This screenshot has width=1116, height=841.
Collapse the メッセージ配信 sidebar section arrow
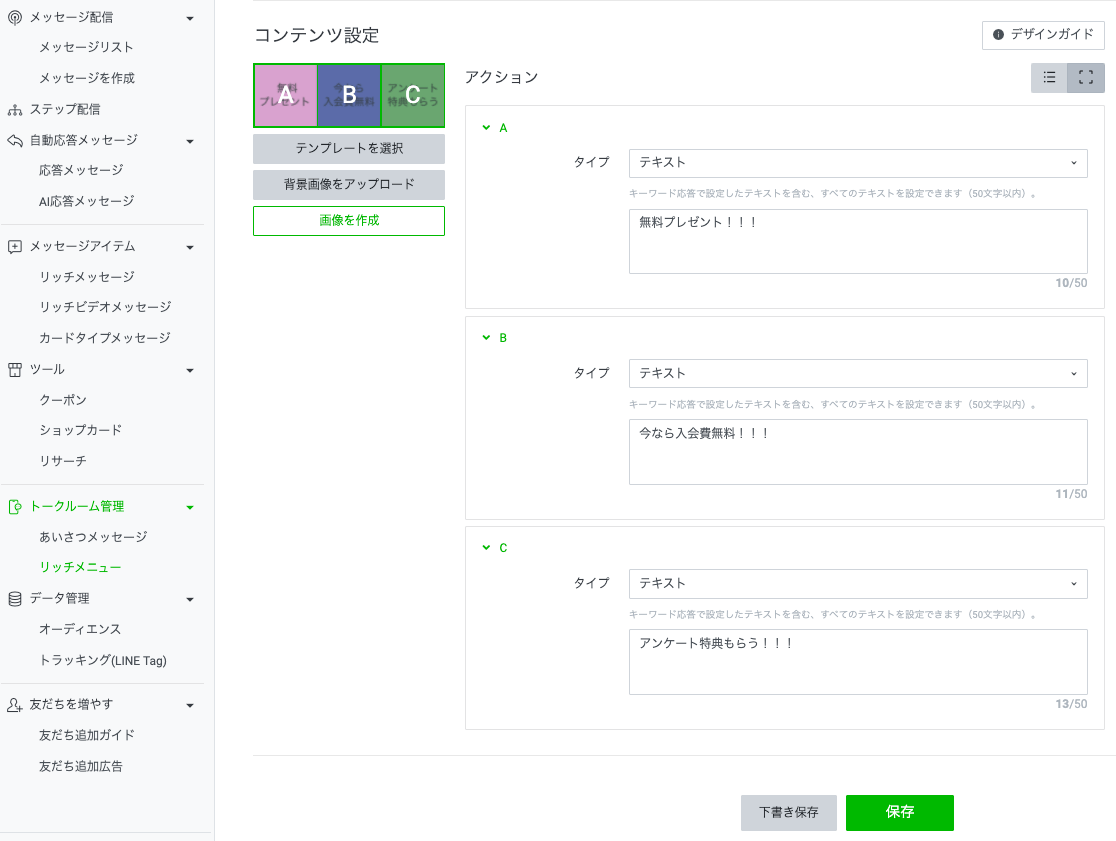pos(190,18)
